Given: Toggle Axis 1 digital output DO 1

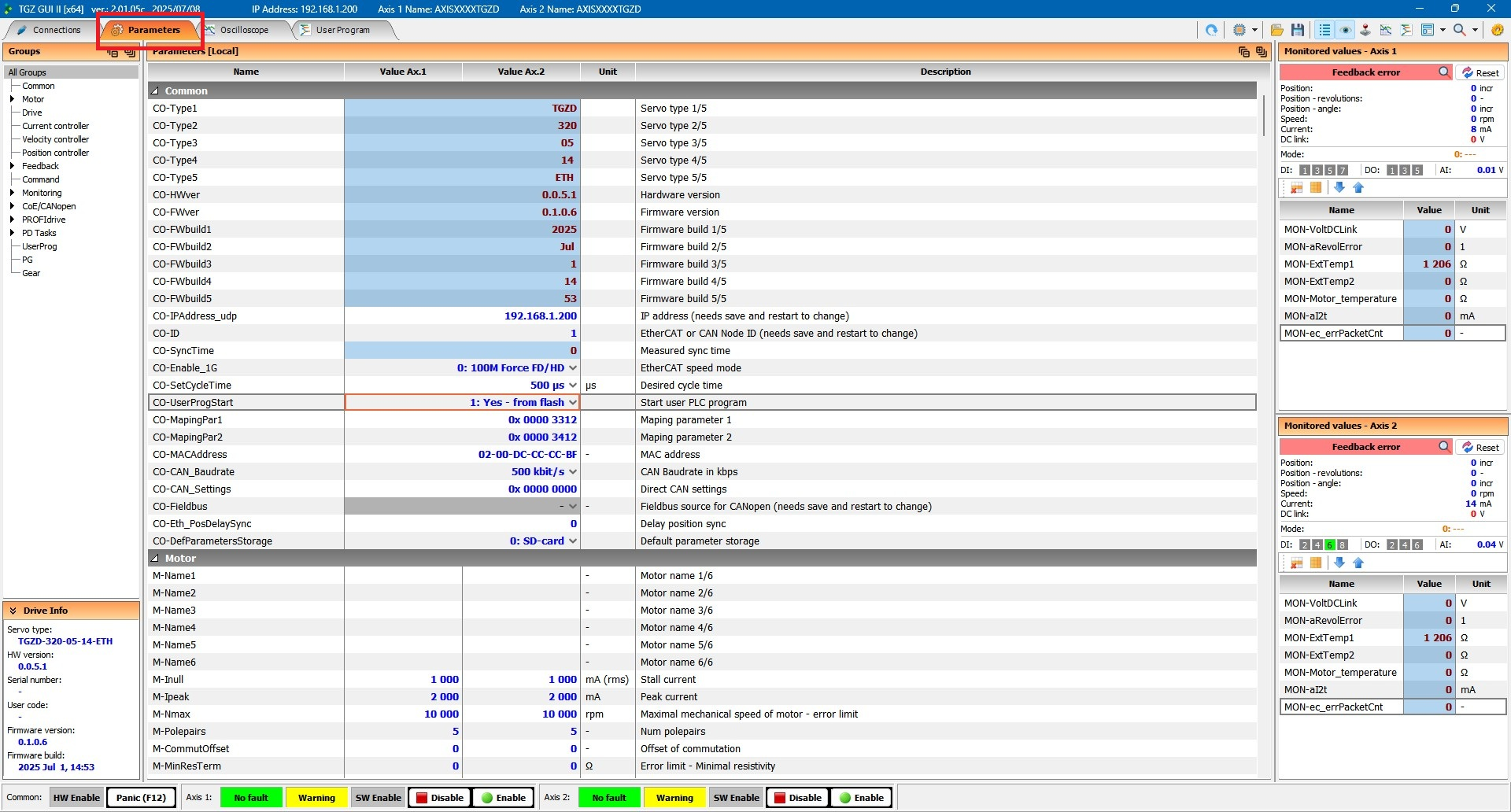Looking at the screenshot, I should (1392, 170).
